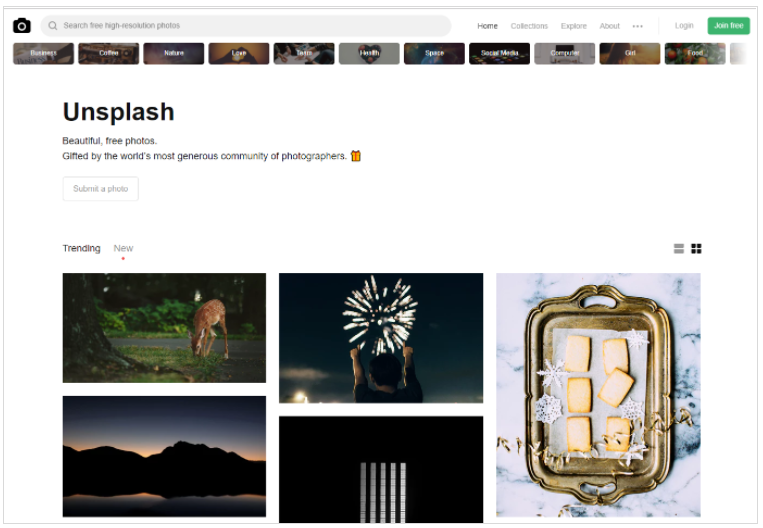The height and width of the screenshot is (528, 763).
Task: Open the fireworks photo thumbnail
Action: (x=381, y=338)
